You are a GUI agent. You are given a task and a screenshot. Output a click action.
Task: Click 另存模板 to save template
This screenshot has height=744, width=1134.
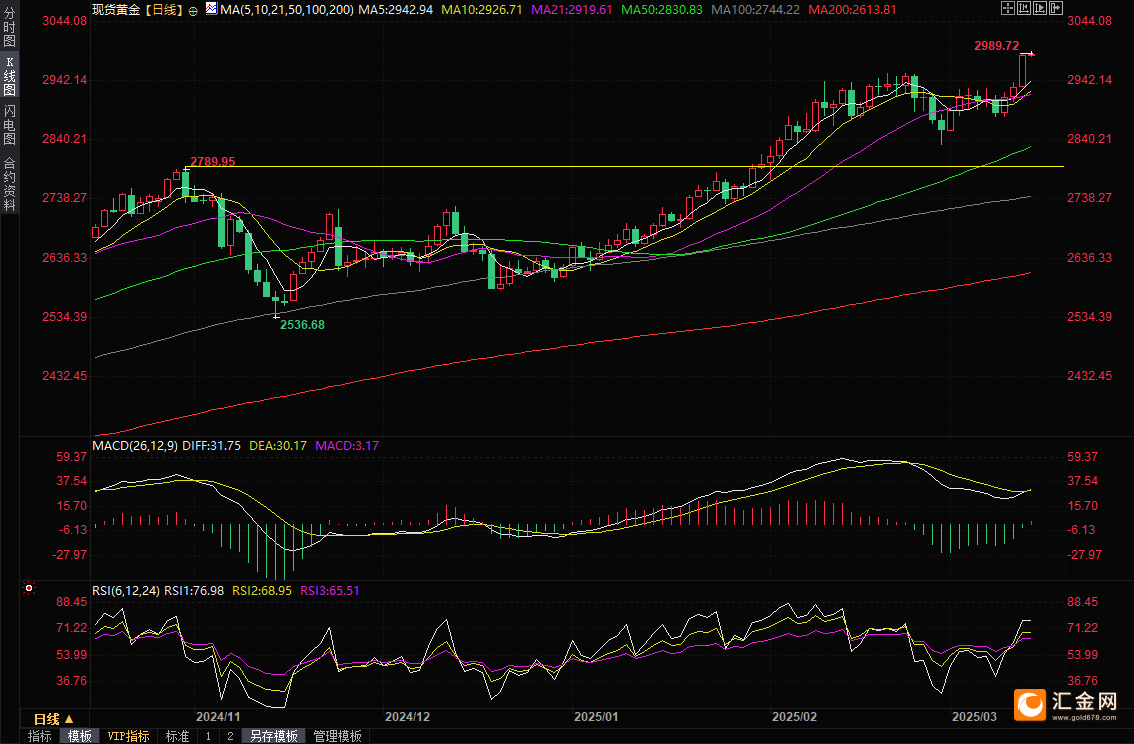[273, 736]
